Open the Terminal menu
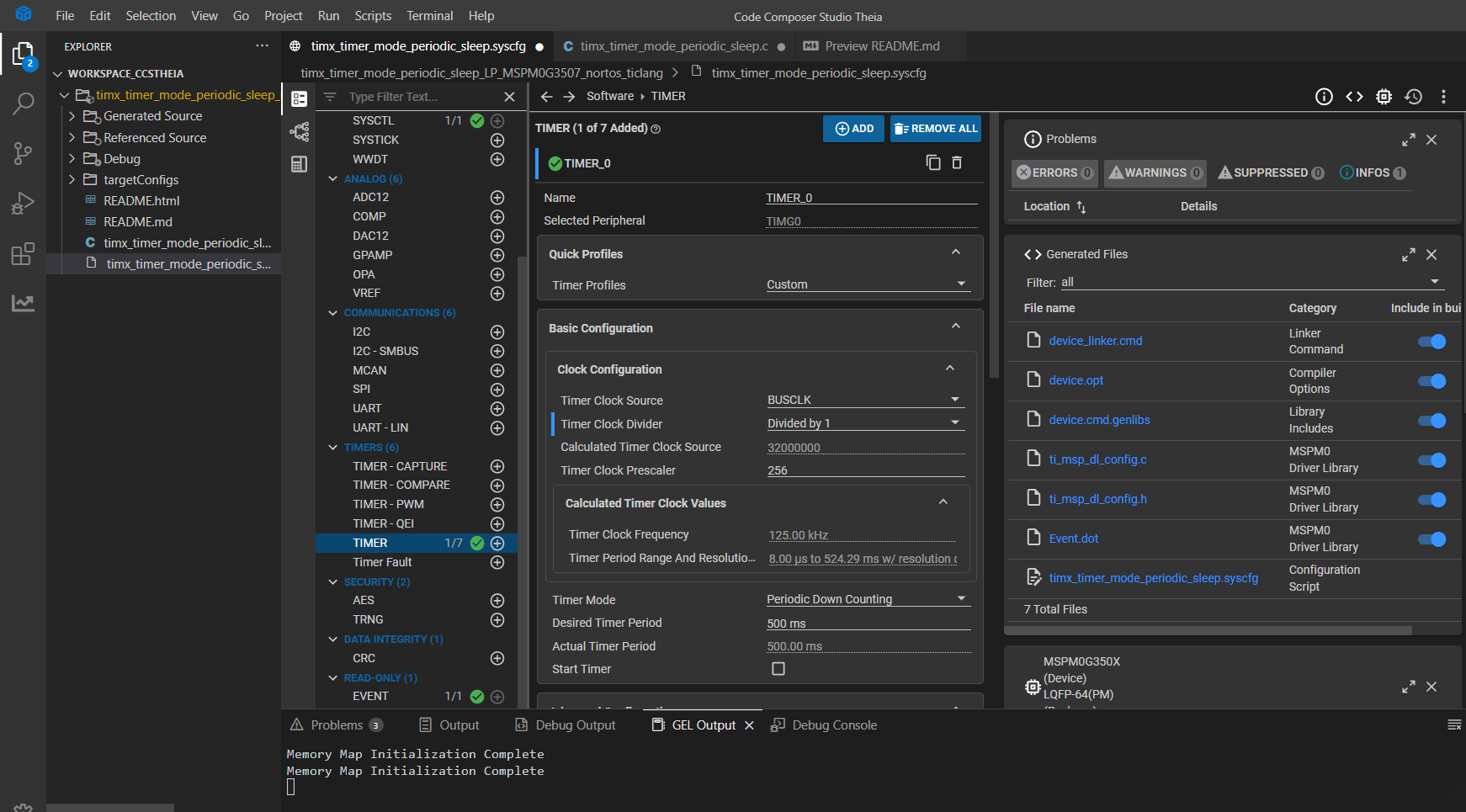 (429, 16)
